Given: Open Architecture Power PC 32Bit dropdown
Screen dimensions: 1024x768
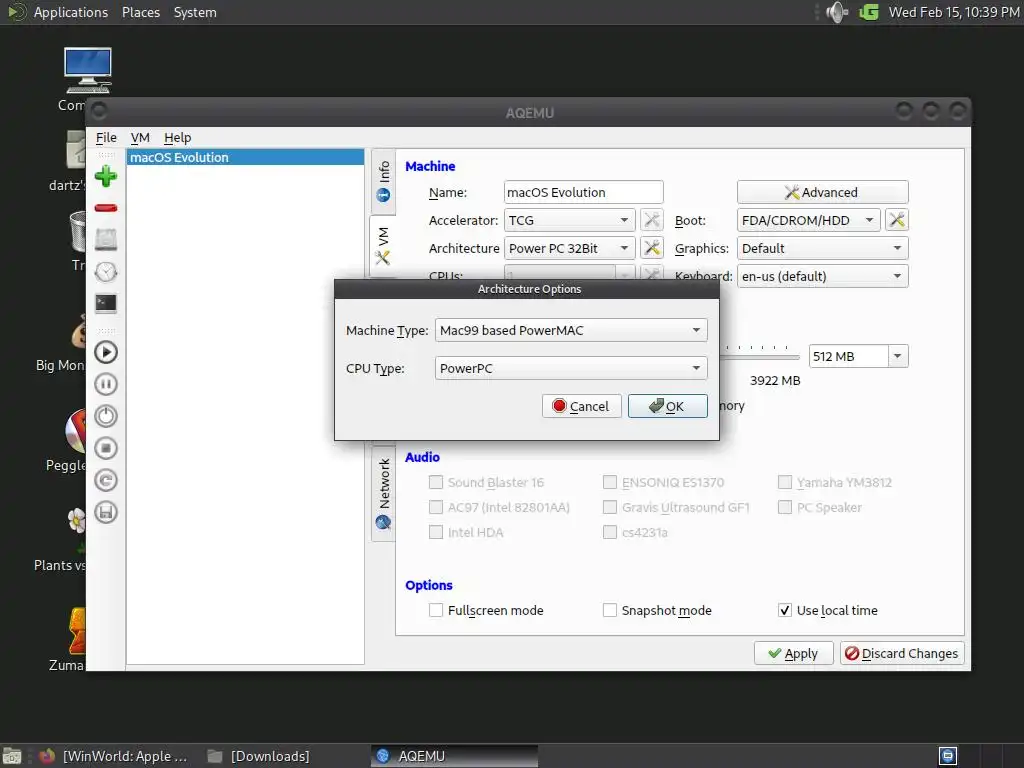Looking at the screenshot, I should click(x=569, y=248).
